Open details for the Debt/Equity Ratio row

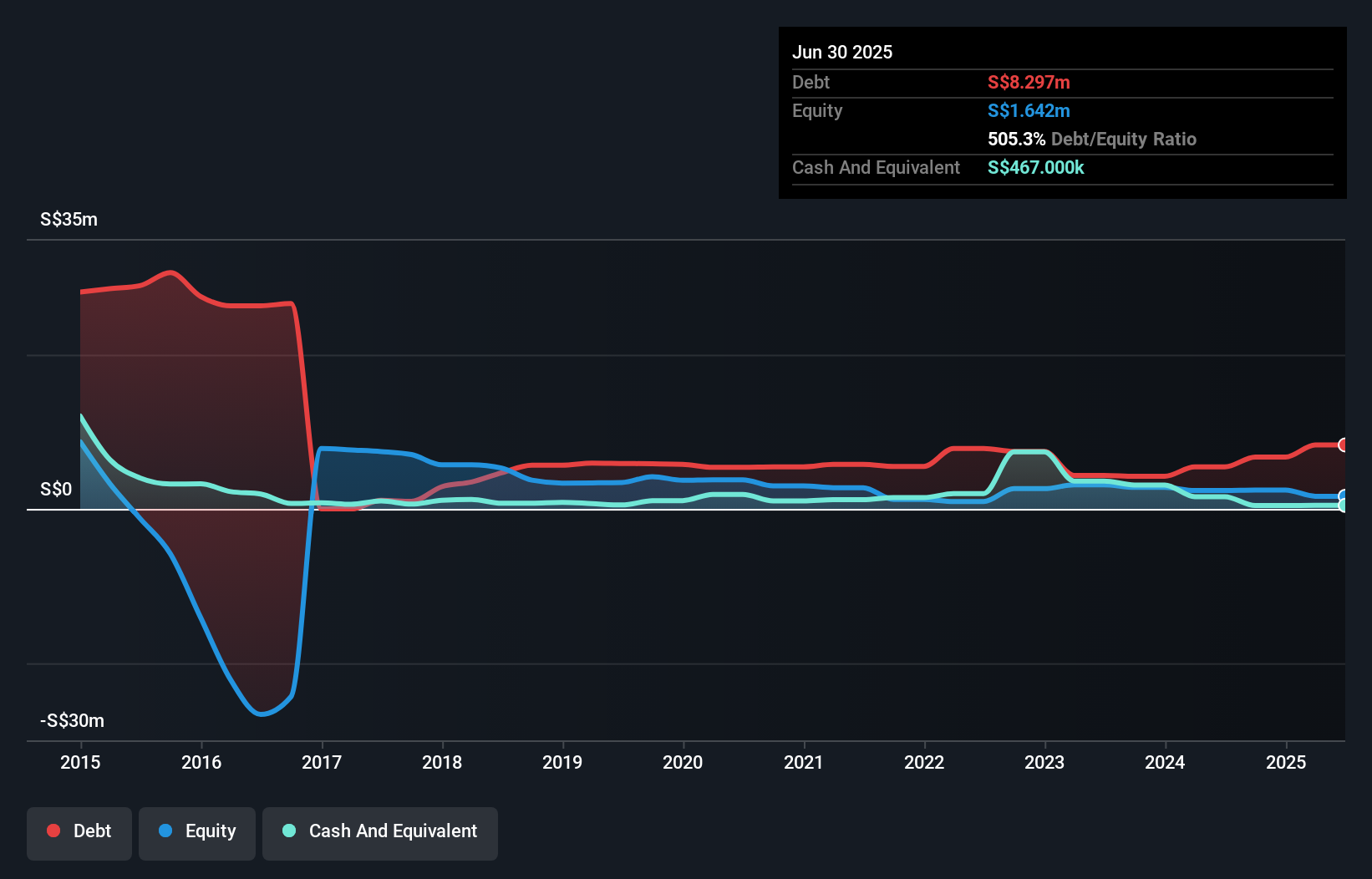[x=1091, y=139]
